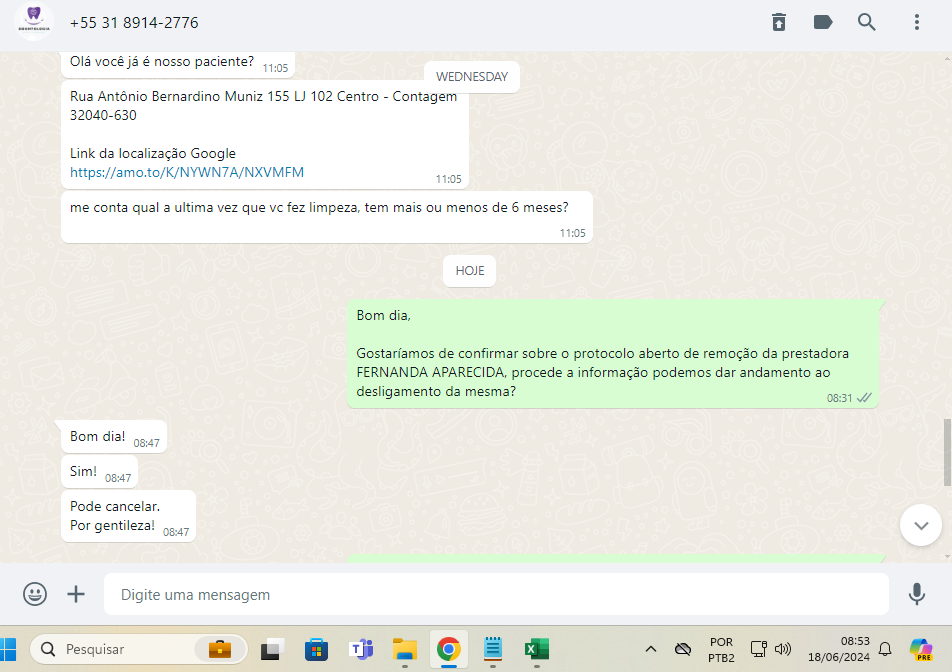The height and width of the screenshot is (672, 952).
Task: Click the plus attach button
Action: click(76, 594)
